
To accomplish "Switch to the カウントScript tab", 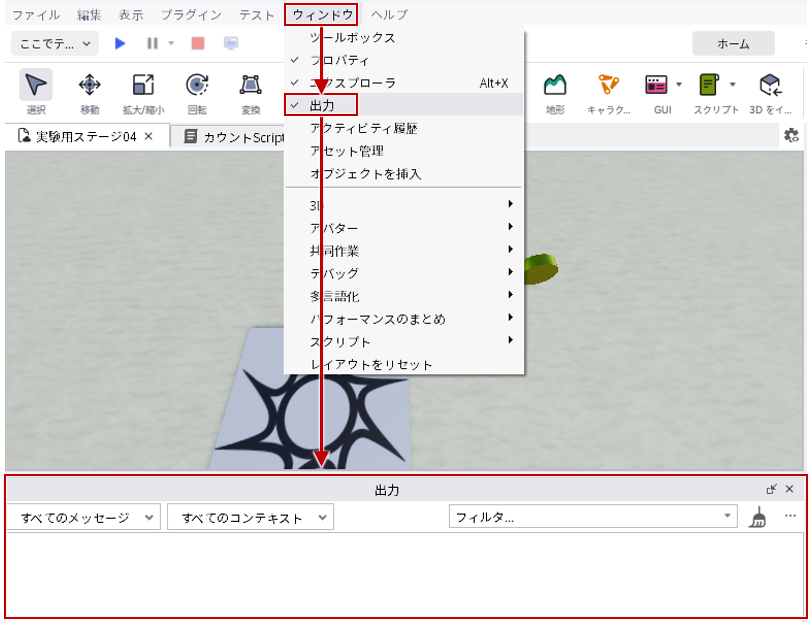I will click(x=234, y=137).
